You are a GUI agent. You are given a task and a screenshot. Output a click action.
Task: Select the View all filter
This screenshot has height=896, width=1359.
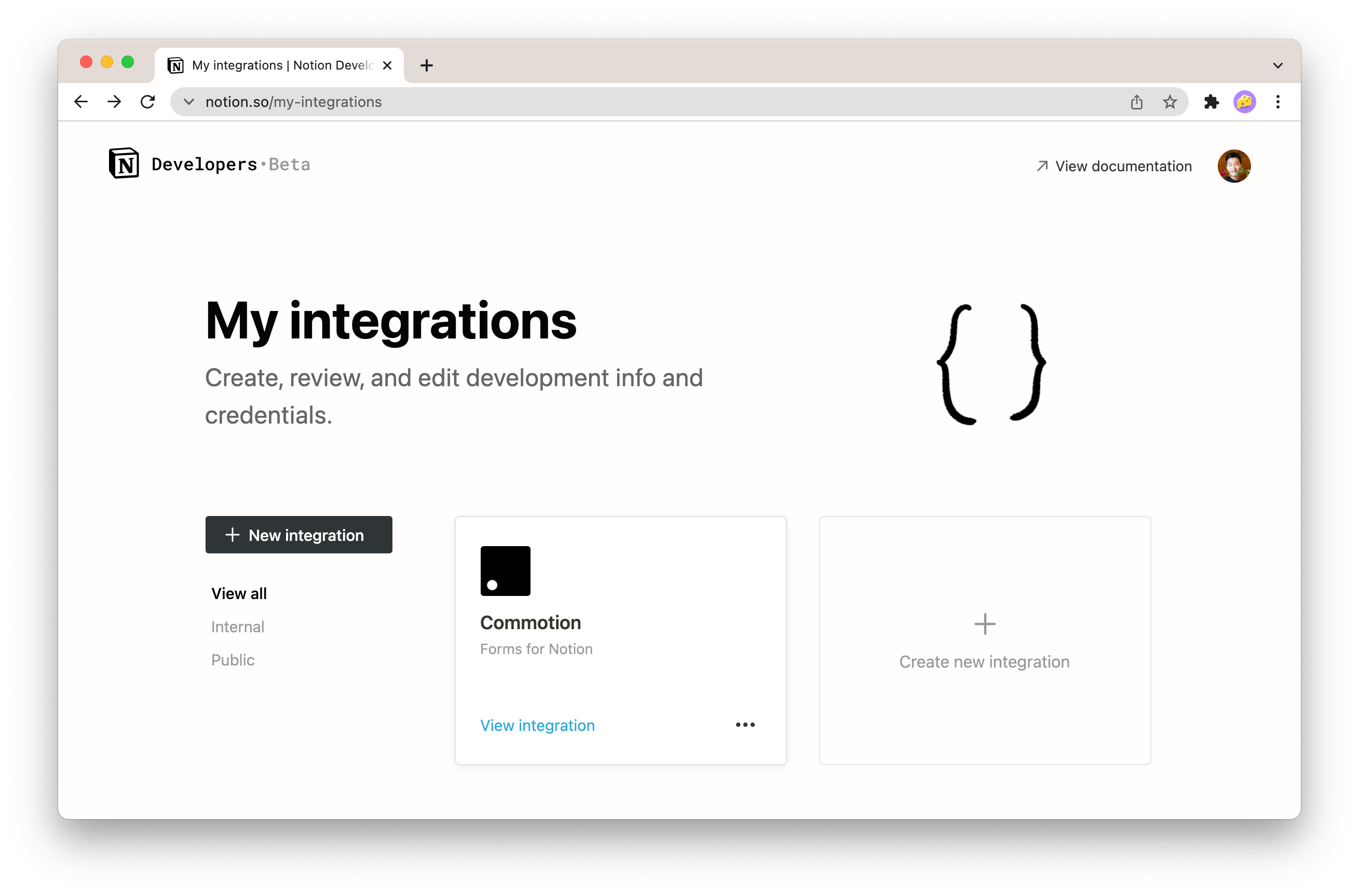pos(239,594)
